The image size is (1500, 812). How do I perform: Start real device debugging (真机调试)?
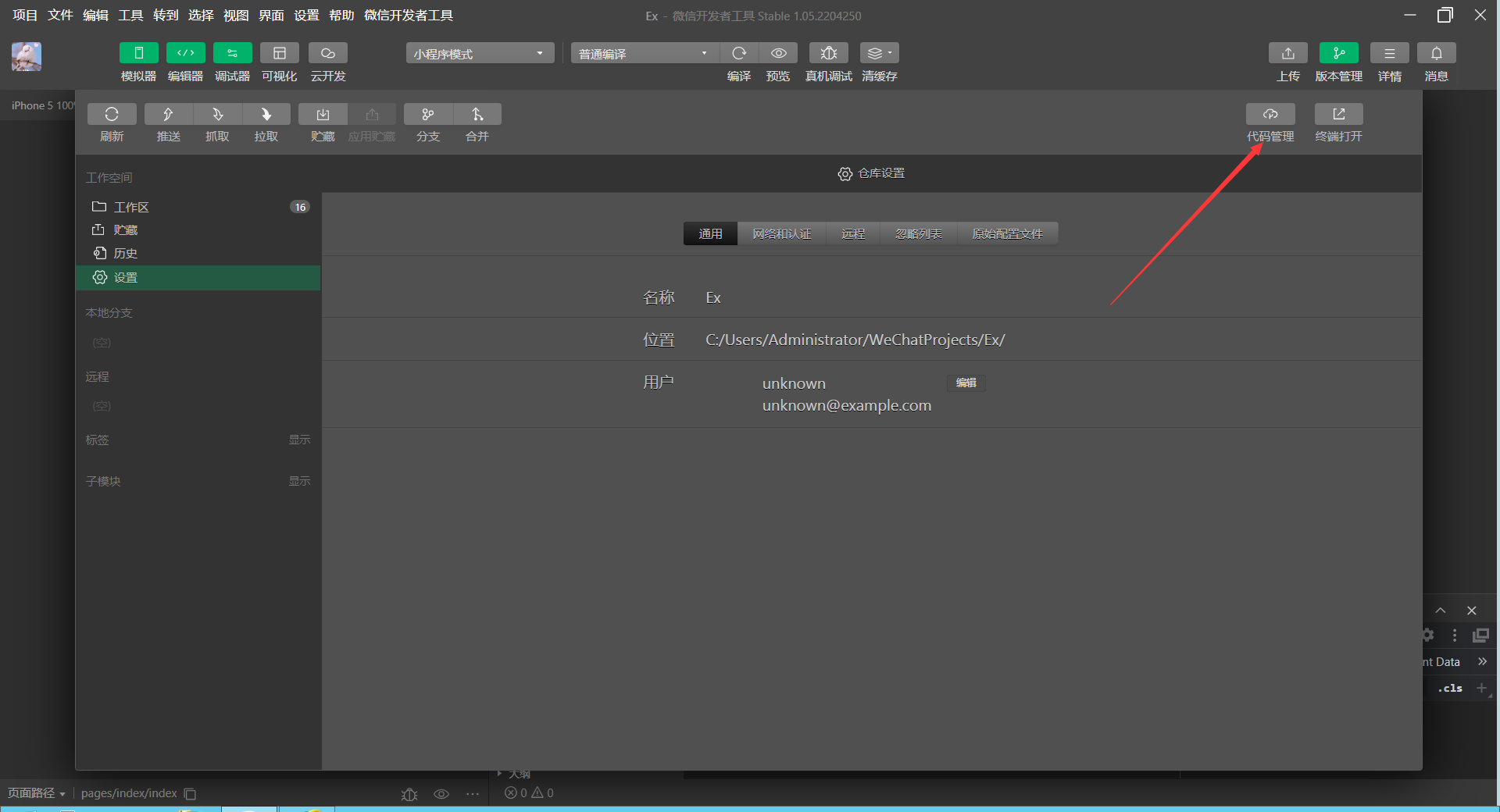[829, 53]
